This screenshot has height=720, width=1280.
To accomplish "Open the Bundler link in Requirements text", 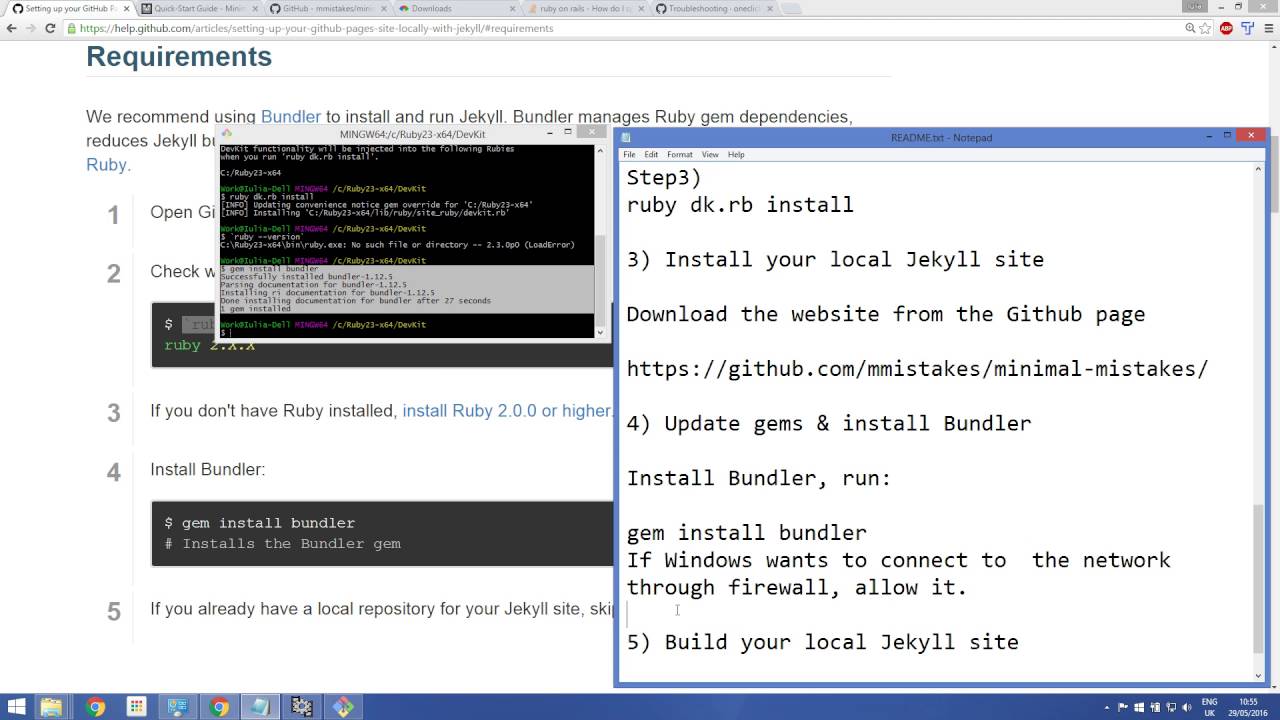I will click(x=291, y=117).
